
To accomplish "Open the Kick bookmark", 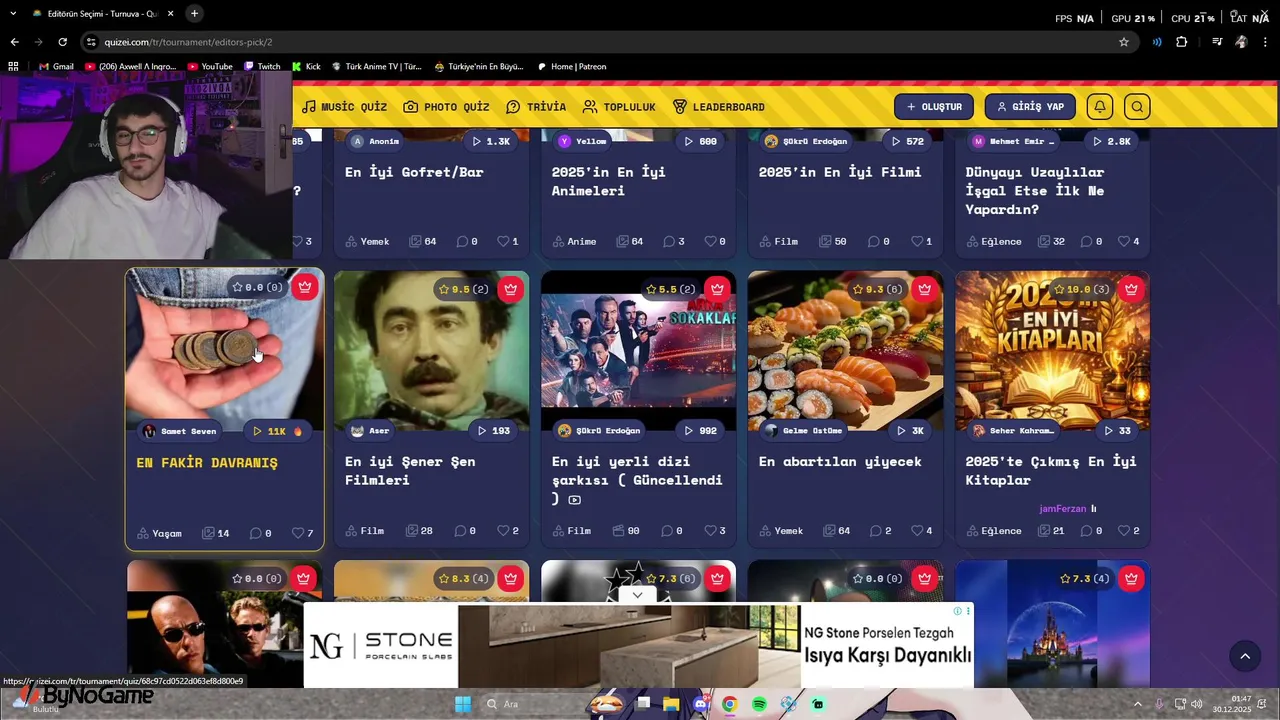I will (x=306, y=67).
